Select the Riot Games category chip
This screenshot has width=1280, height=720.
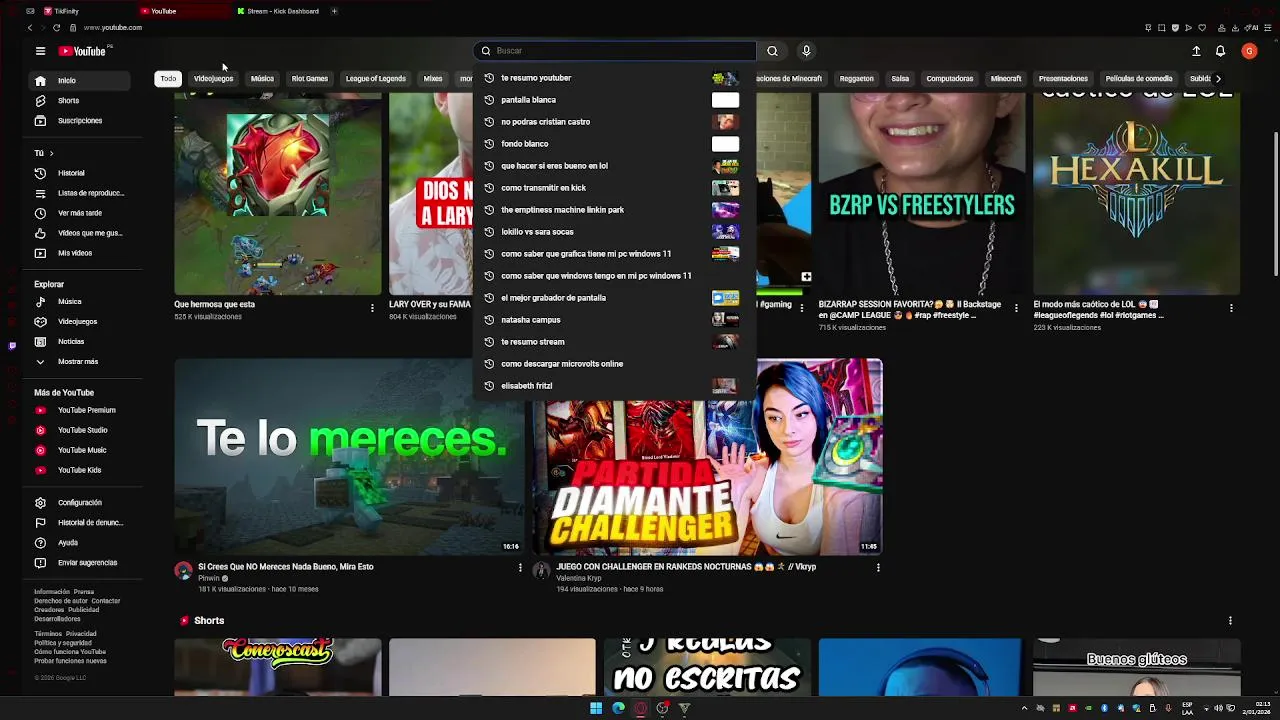[x=309, y=78]
